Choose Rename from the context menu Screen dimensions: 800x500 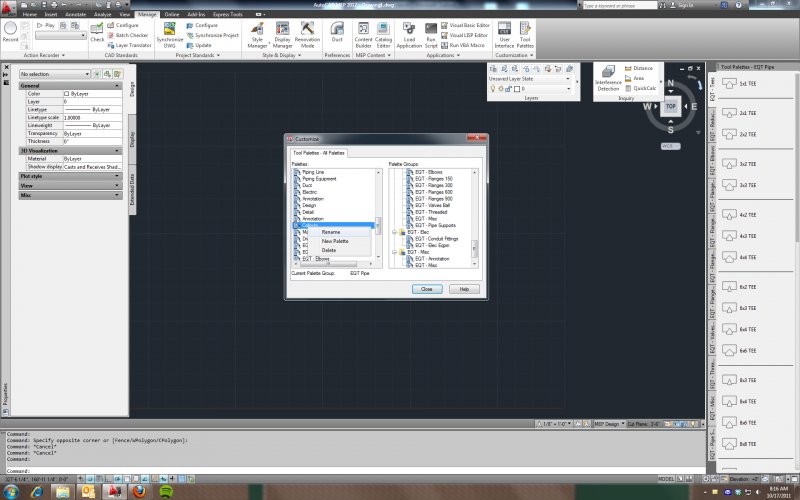pyautogui.click(x=331, y=232)
